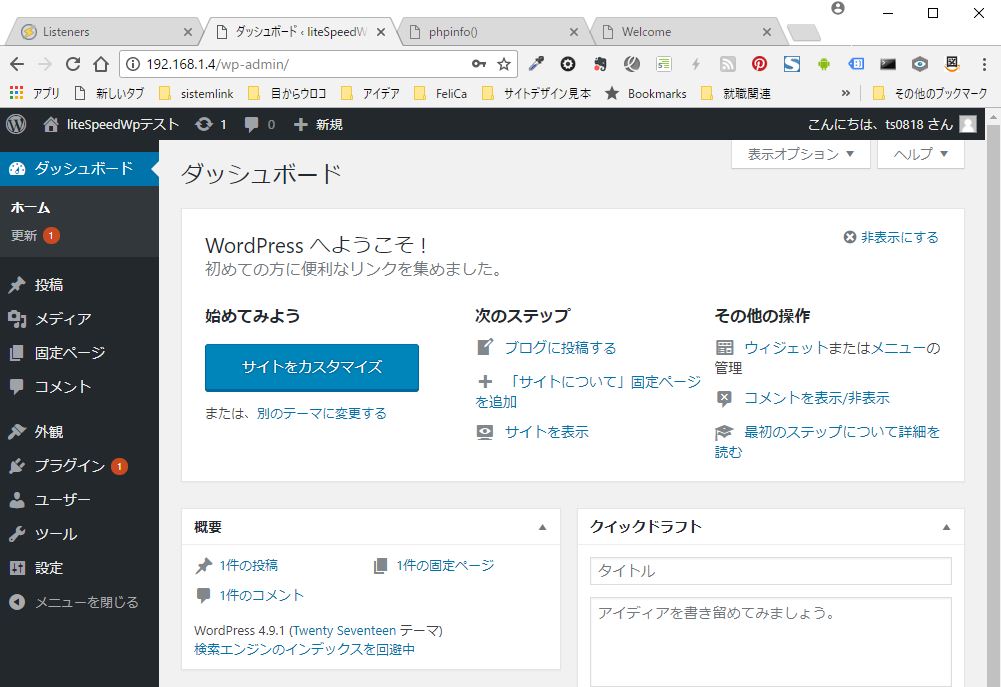Open 更新 submenu item with badge
The width and height of the screenshot is (1001, 687).
click(x=35, y=236)
